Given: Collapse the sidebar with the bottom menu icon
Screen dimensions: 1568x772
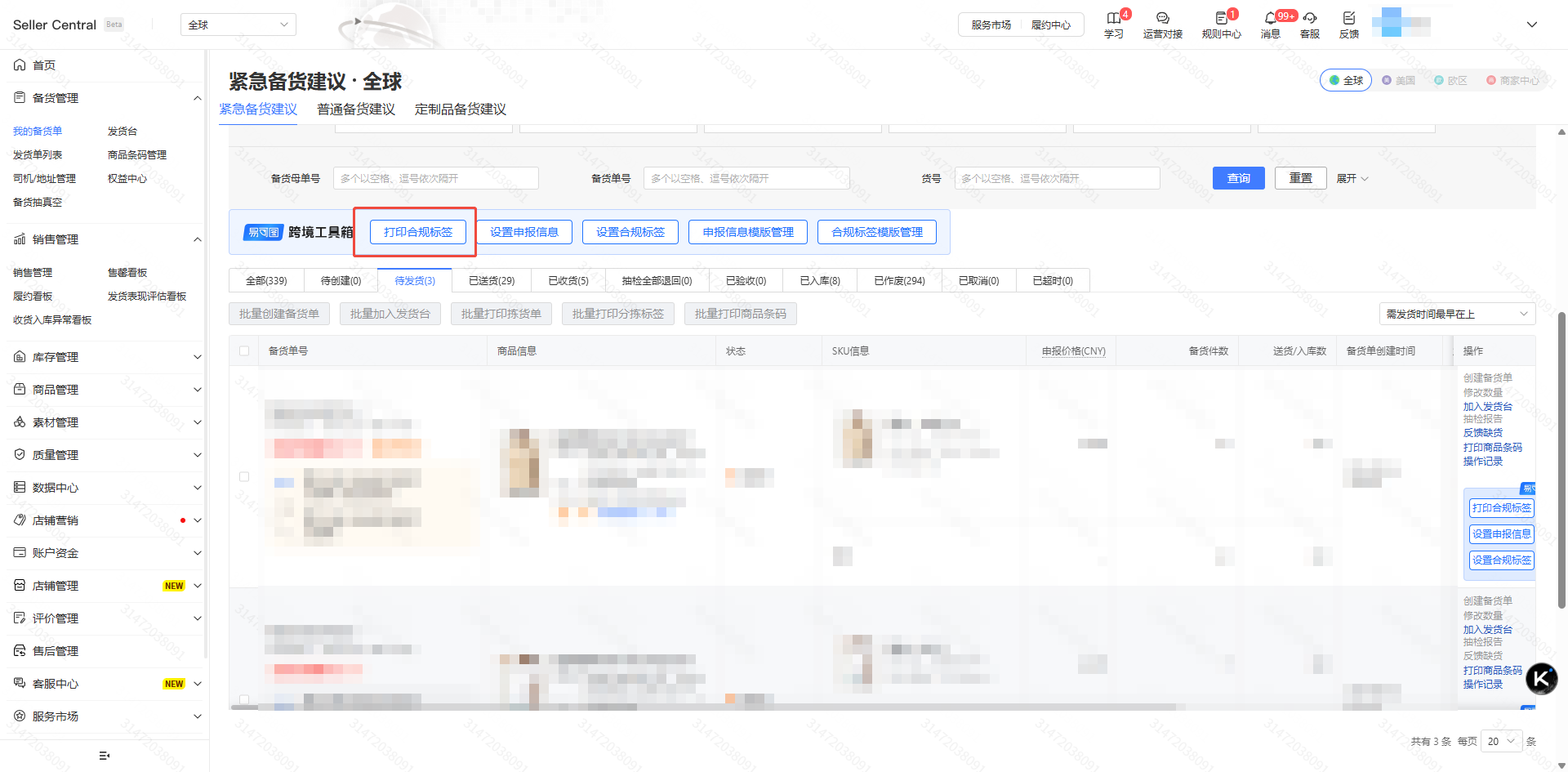Looking at the screenshot, I should click(105, 756).
